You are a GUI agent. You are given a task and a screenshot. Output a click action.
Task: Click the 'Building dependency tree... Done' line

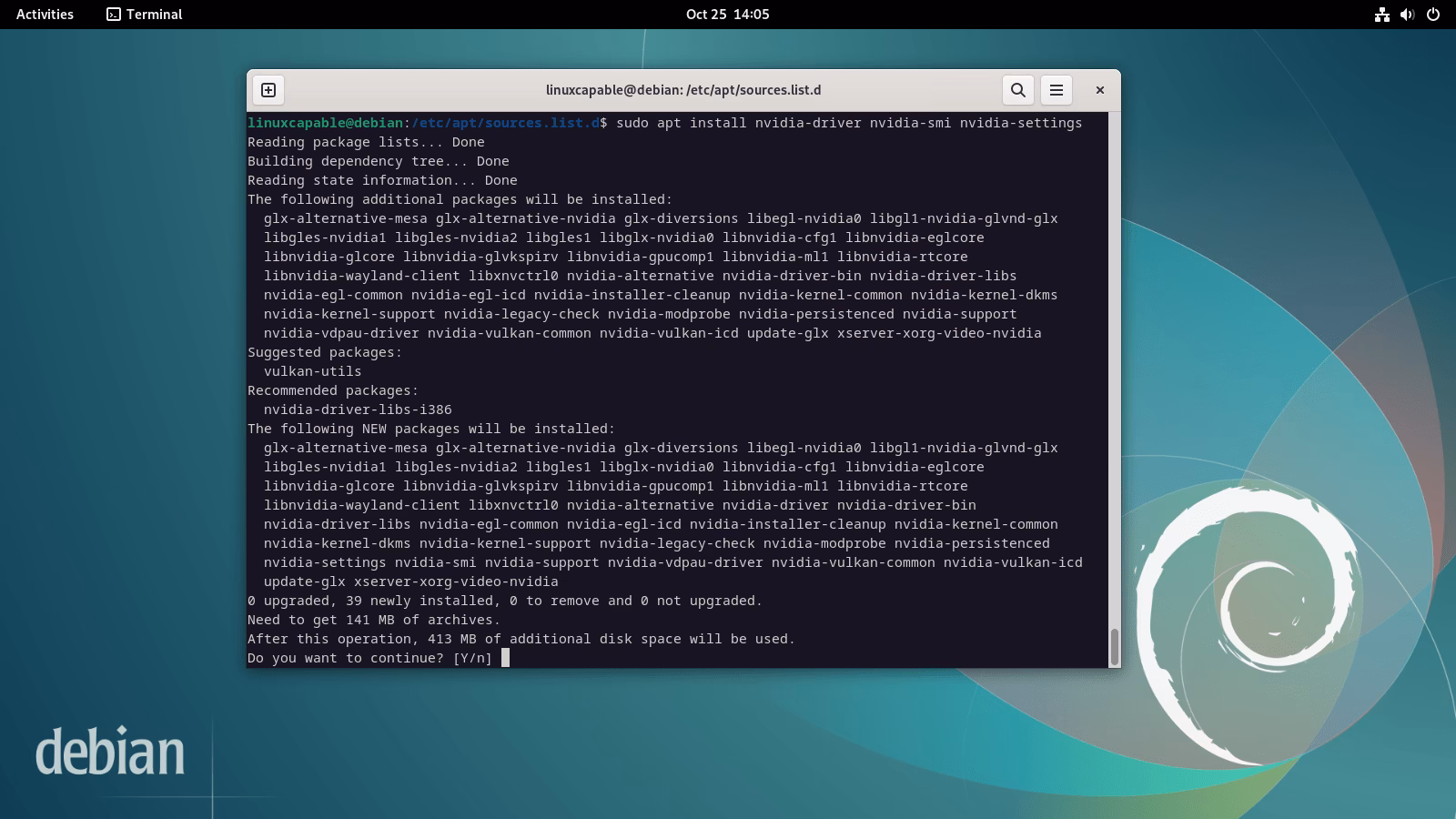pyautogui.click(x=379, y=161)
